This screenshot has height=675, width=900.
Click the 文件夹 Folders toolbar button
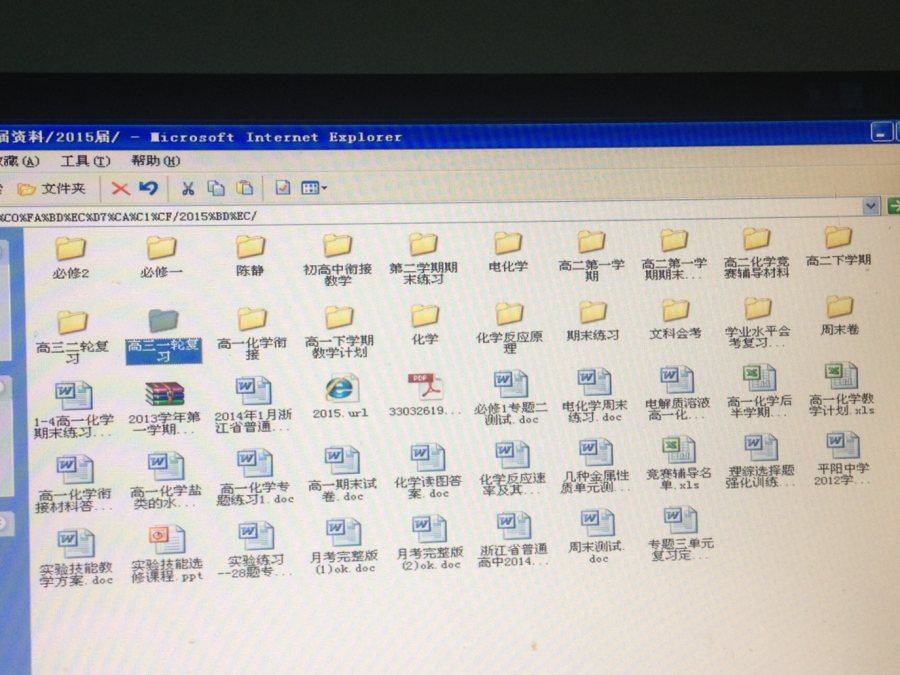coord(51,189)
